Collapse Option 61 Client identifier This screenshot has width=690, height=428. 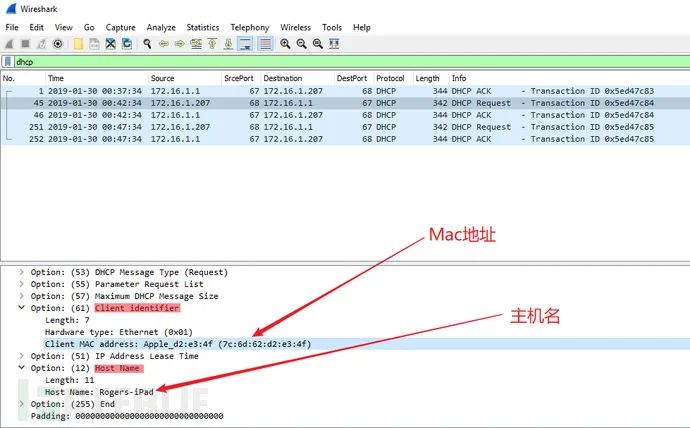click(x=21, y=308)
